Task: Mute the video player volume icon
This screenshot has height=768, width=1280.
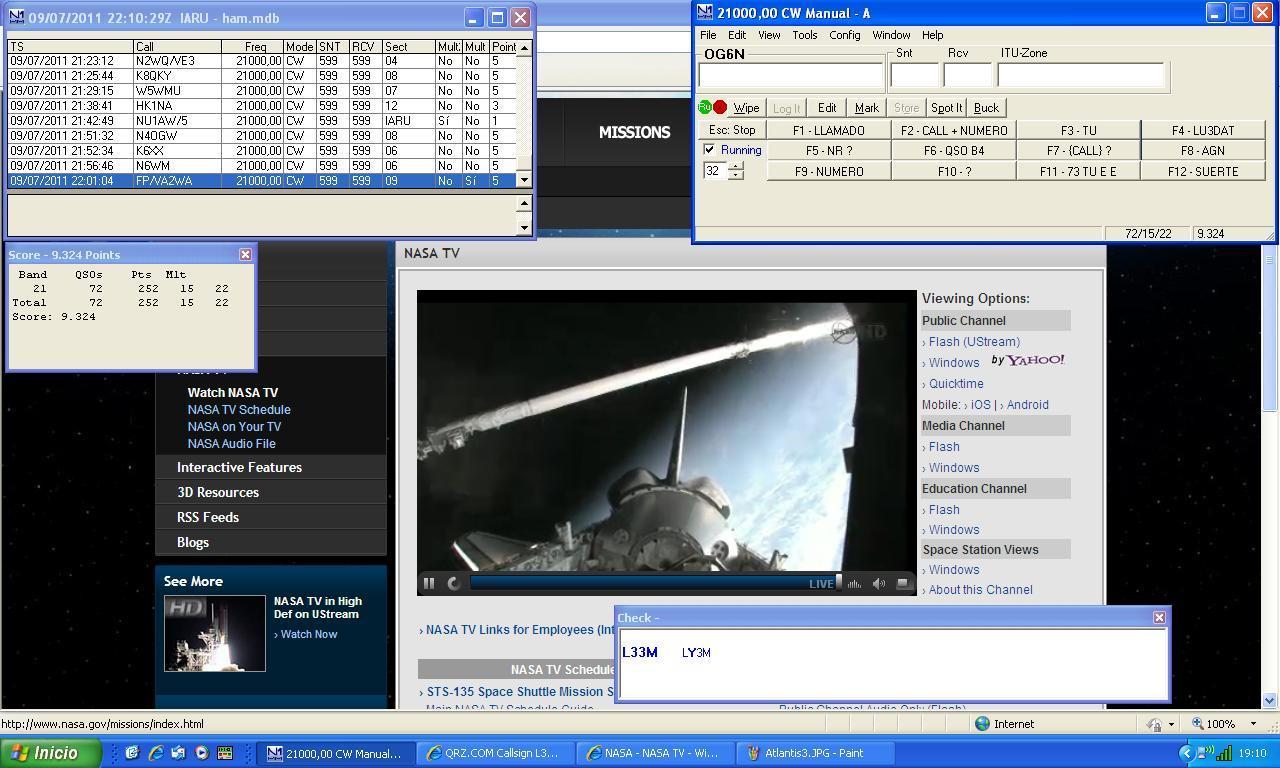Action: point(878,583)
